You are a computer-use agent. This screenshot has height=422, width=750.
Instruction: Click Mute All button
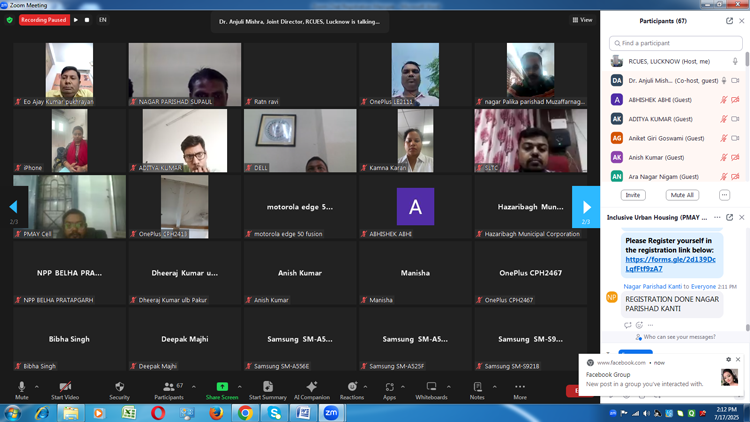[682, 195]
